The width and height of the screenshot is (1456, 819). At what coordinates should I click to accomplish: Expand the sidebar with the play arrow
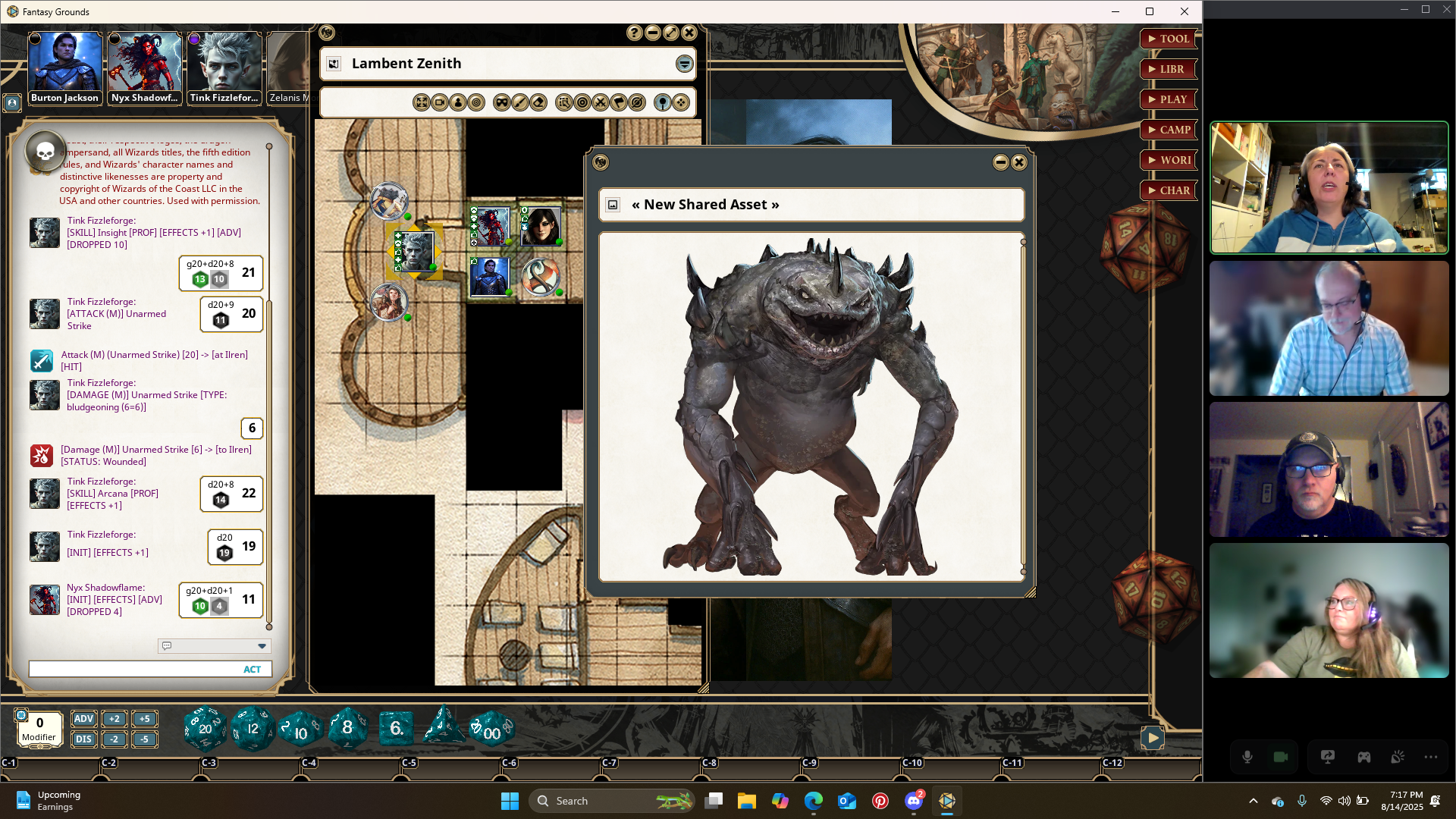coord(1152,737)
